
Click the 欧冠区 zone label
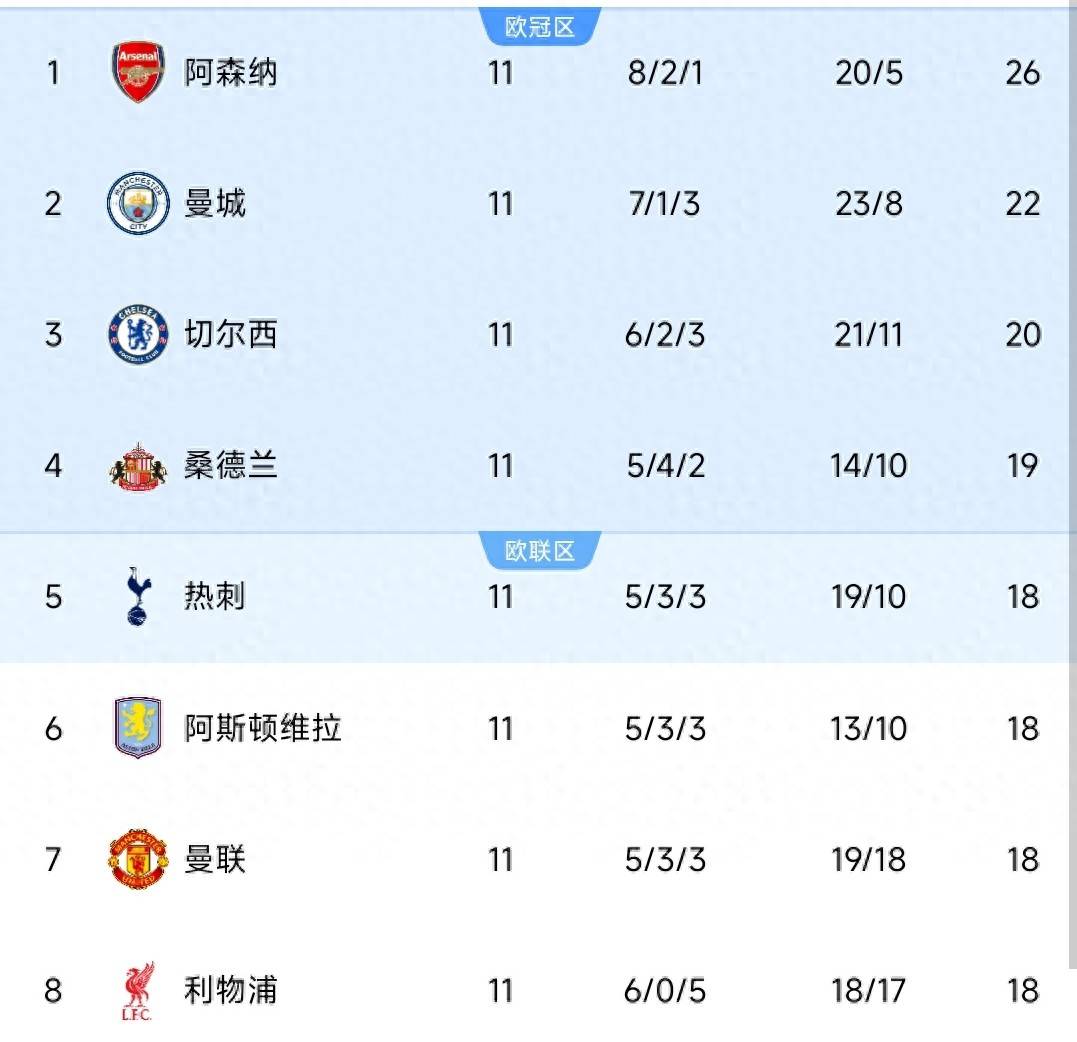pyautogui.click(x=540, y=27)
